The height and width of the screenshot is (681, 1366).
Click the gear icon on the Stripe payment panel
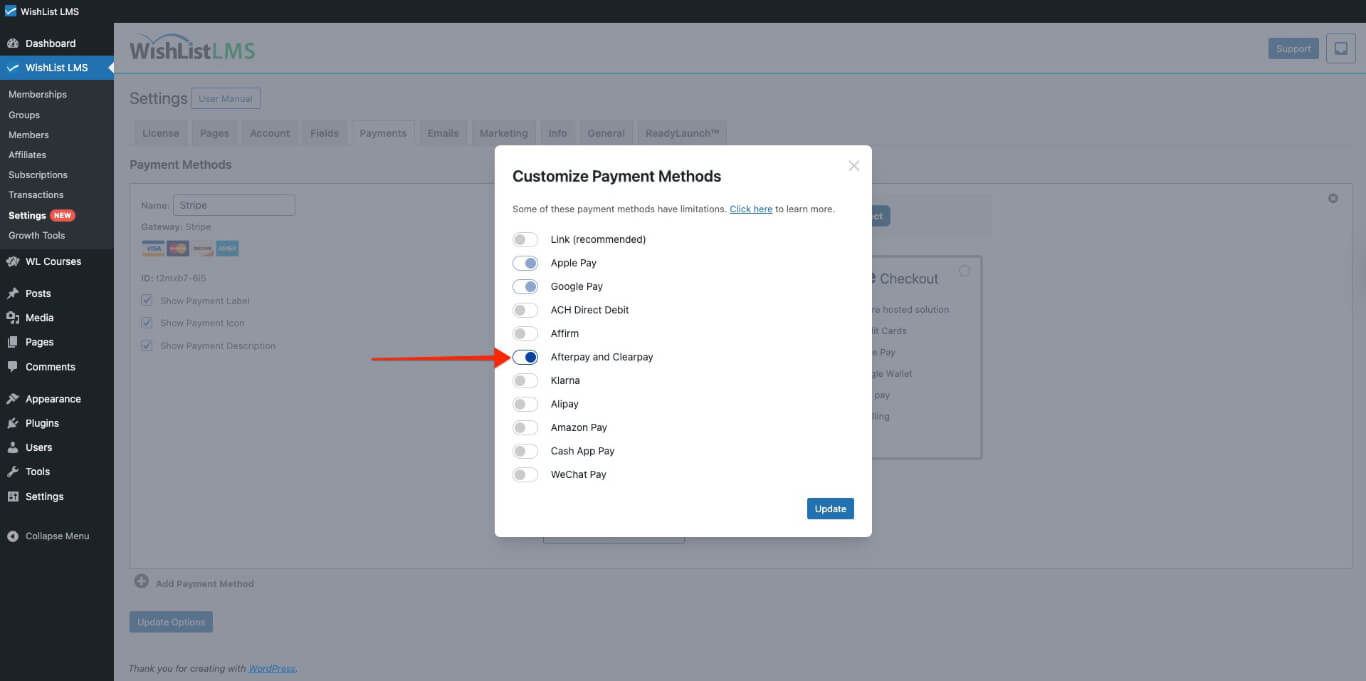[1332, 198]
